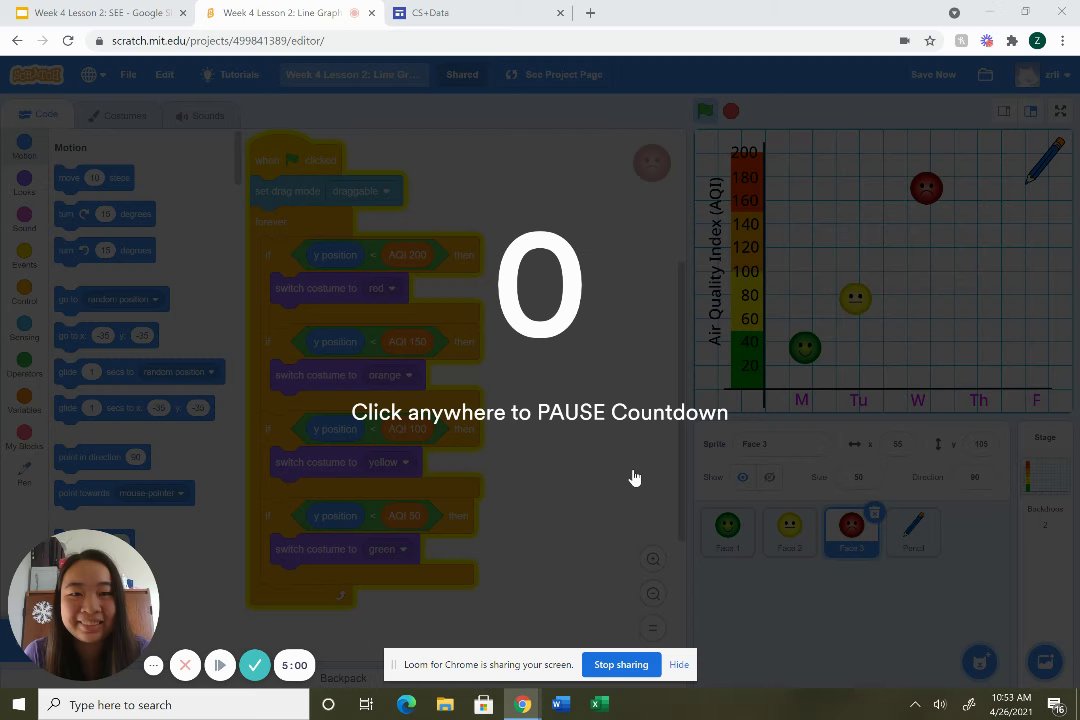This screenshot has width=1080, height=720.
Task: Hide the sprite using crossed eye icon
Action: 769,477
